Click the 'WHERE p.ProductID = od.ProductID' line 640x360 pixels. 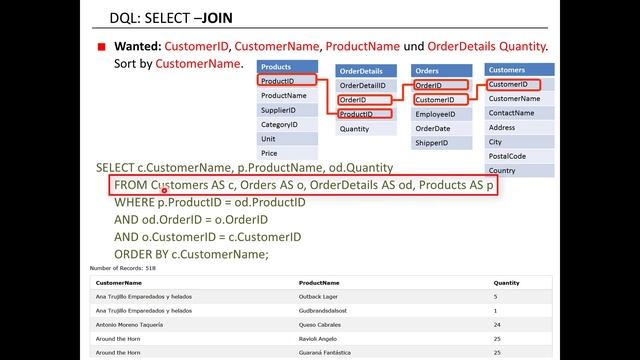tap(209, 202)
